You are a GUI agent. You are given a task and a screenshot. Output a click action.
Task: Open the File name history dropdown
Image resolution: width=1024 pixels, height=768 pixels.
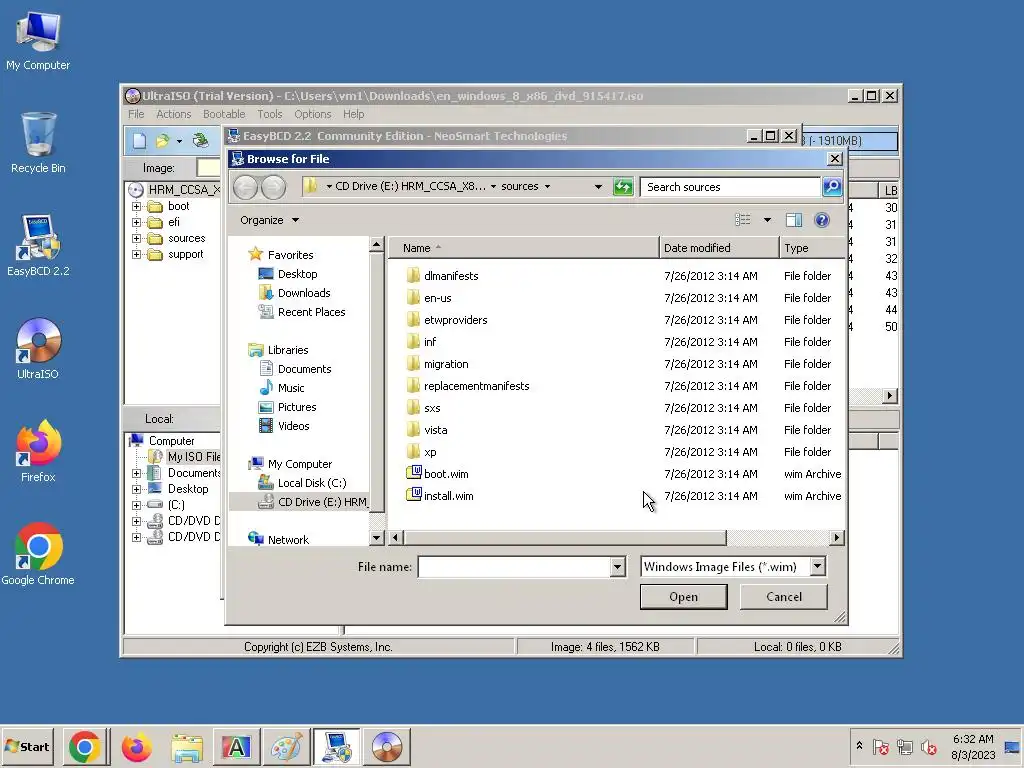tap(617, 567)
